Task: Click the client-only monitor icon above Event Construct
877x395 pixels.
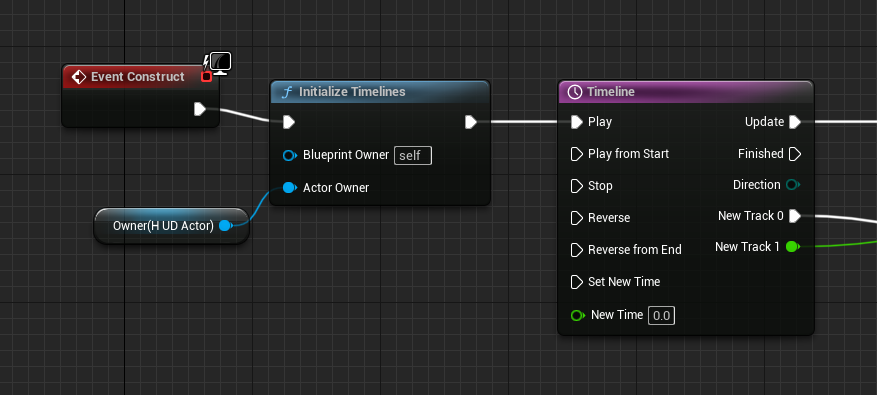Action: click(220, 63)
